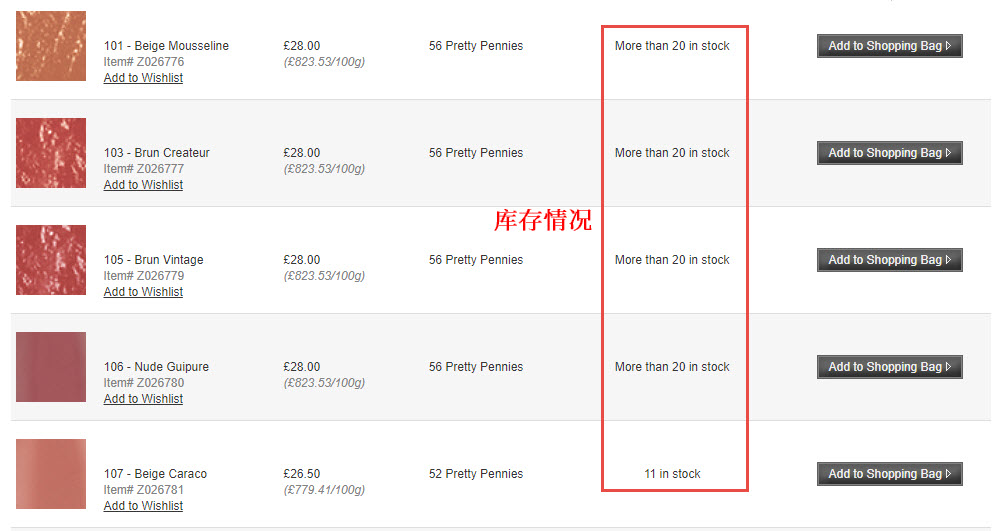Add Nude Guipure to shopping bag
The width and height of the screenshot is (997, 531).
[890, 367]
